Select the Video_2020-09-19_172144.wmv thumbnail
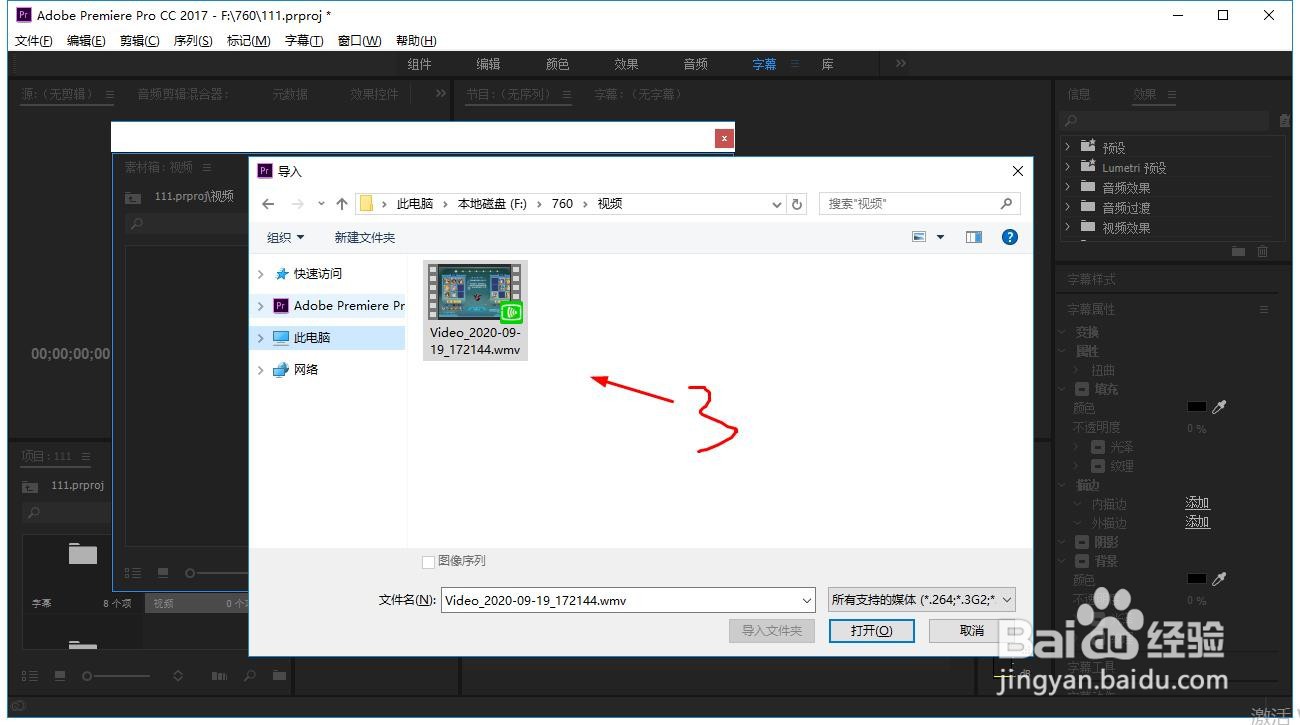The image size is (1300, 725). point(475,310)
